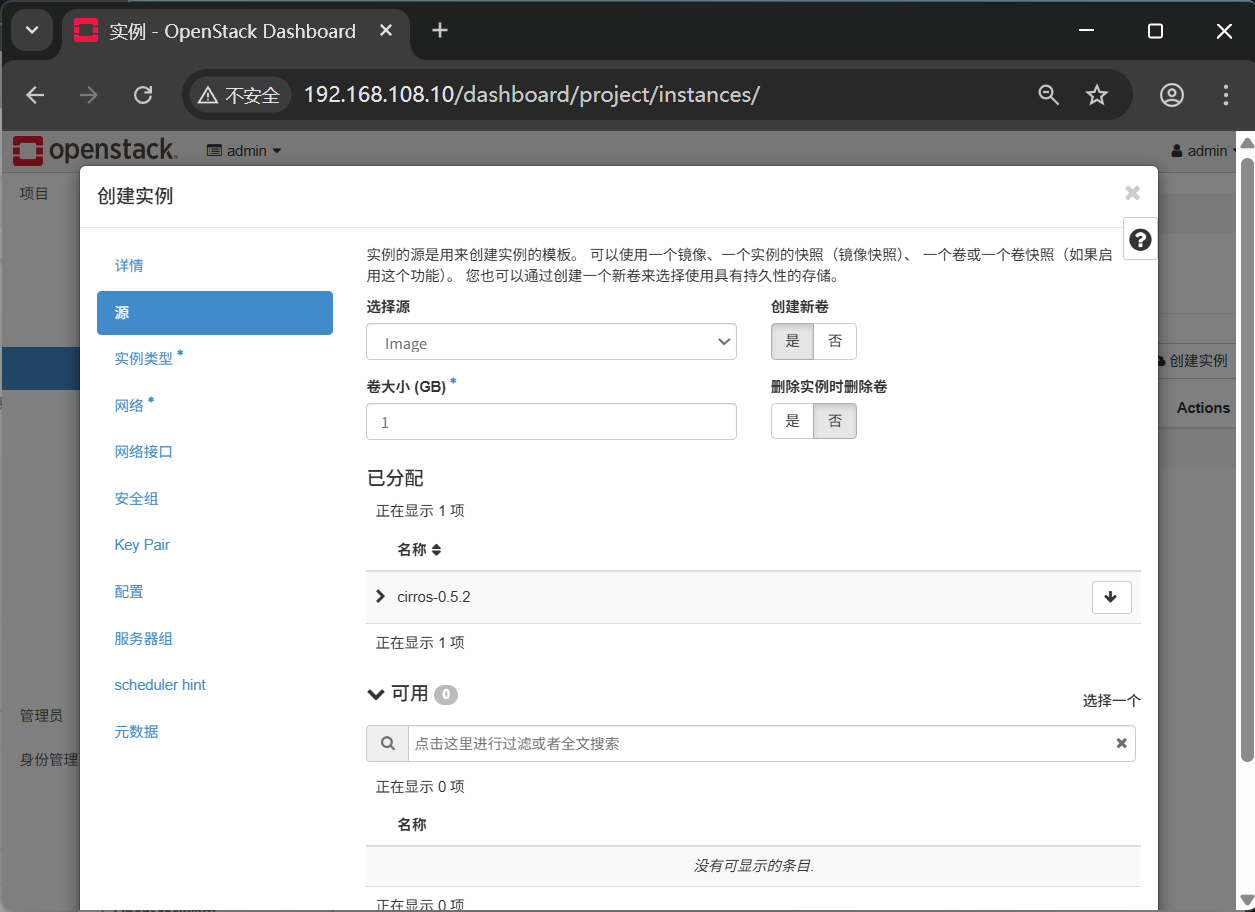Screen dimensions: 1255x912
Task: Click the 卷大小 (GB) input field
Action: [551, 422]
